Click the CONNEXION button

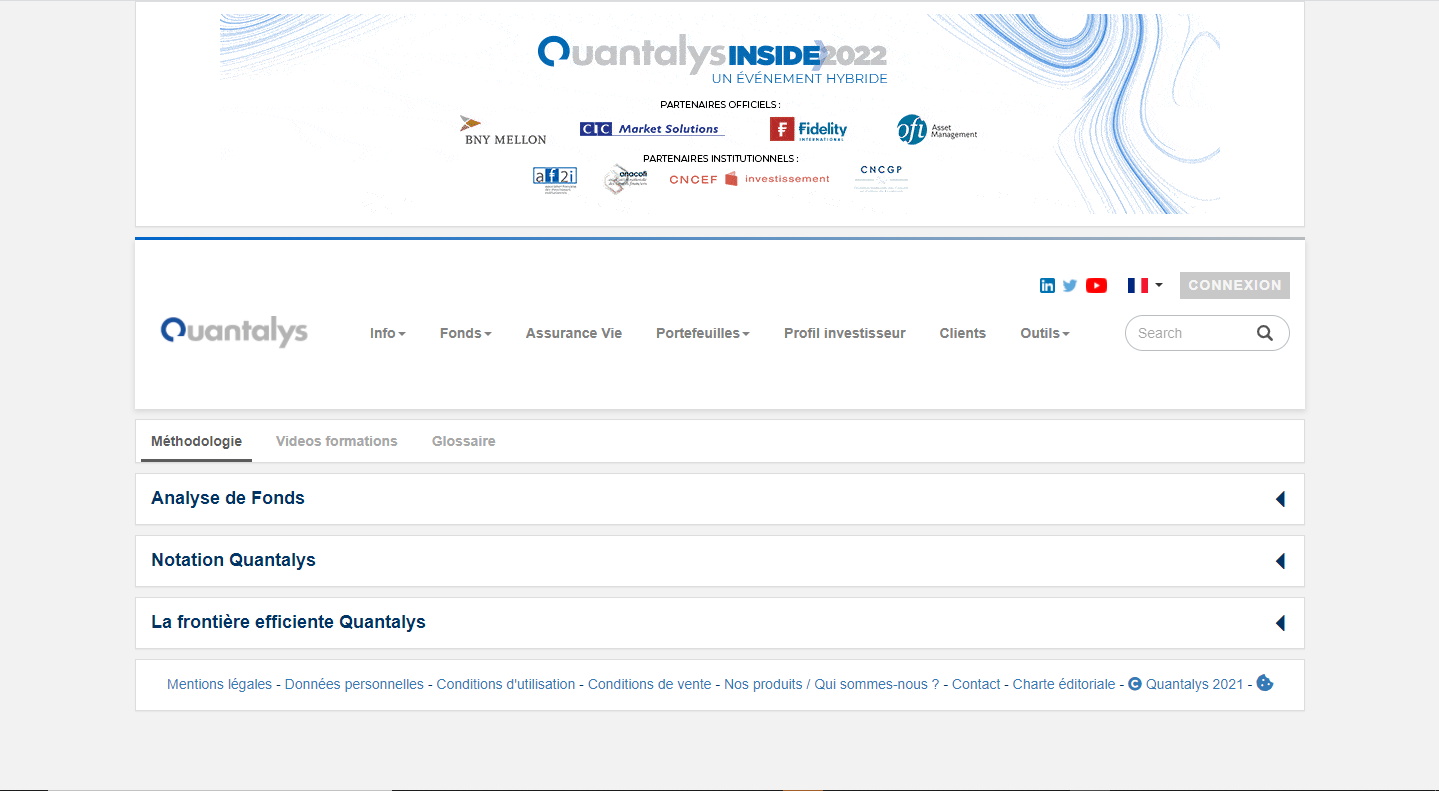pyautogui.click(x=1235, y=285)
